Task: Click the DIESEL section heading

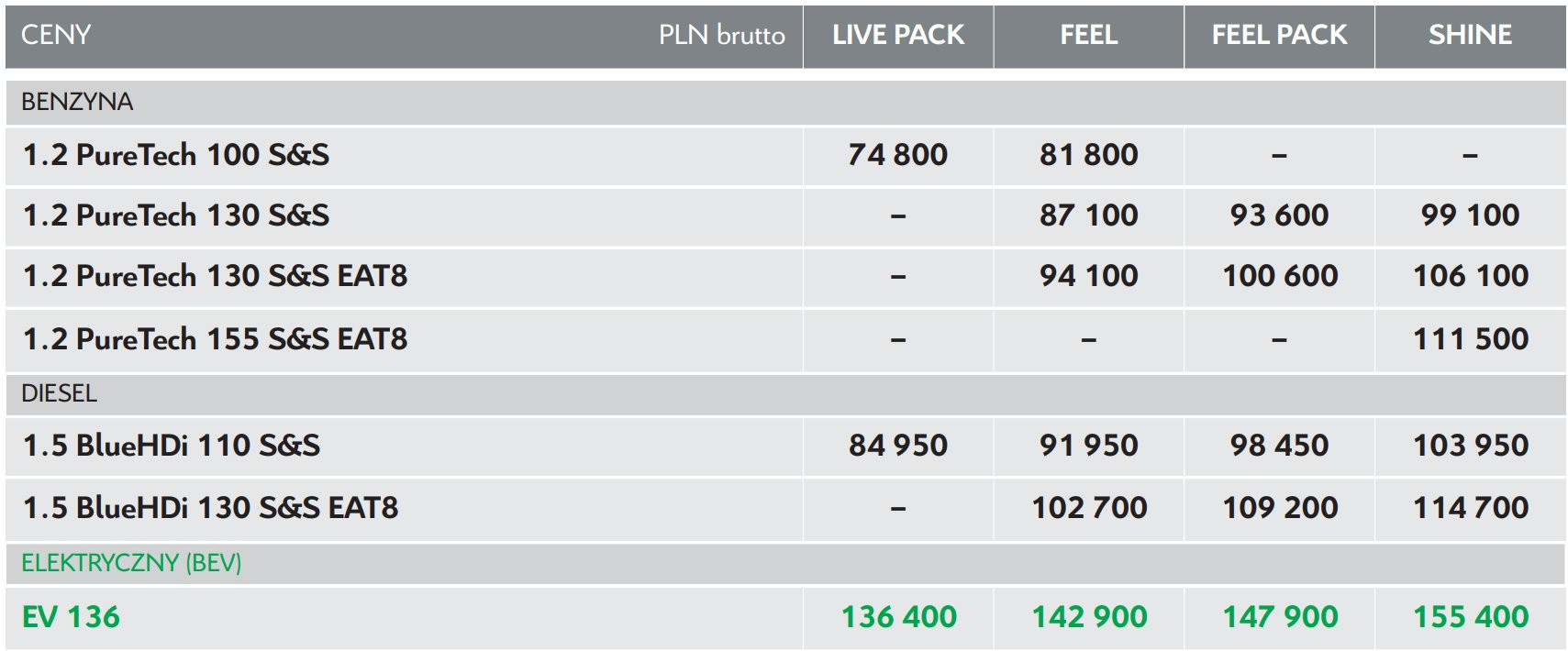Action: [x=59, y=393]
